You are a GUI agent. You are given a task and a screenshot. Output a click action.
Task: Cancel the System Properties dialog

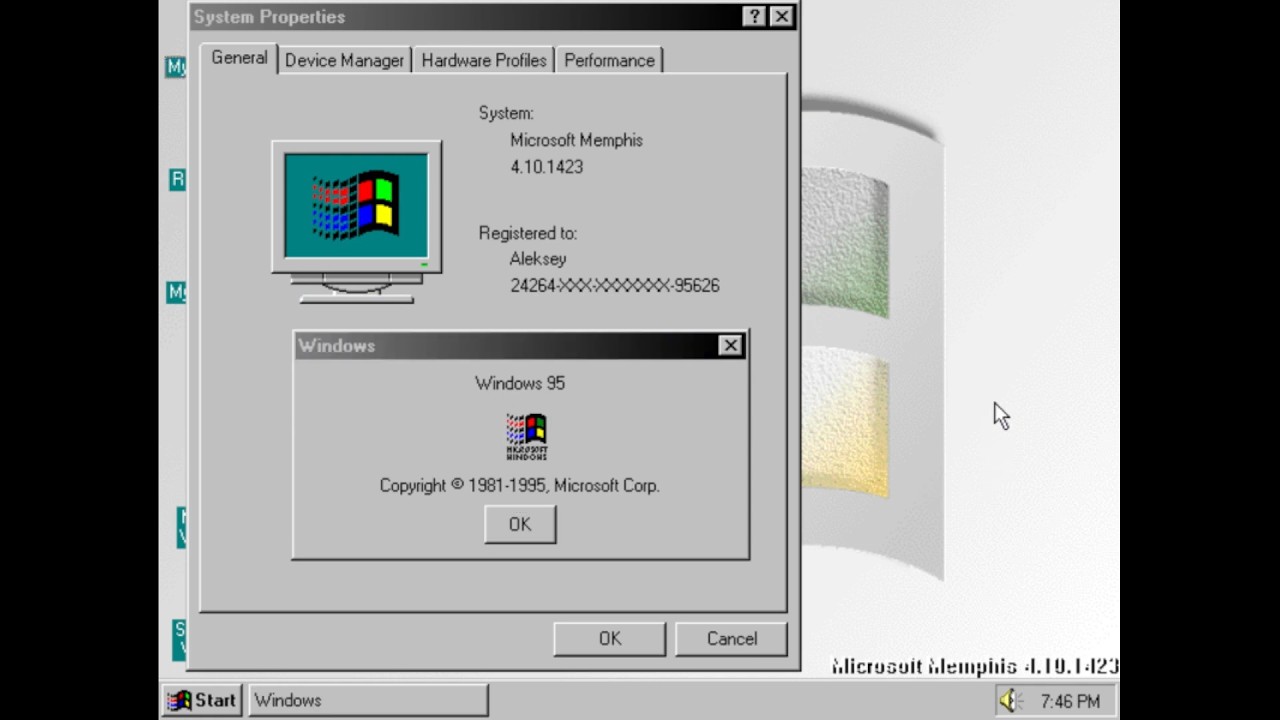pyautogui.click(x=732, y=638)
